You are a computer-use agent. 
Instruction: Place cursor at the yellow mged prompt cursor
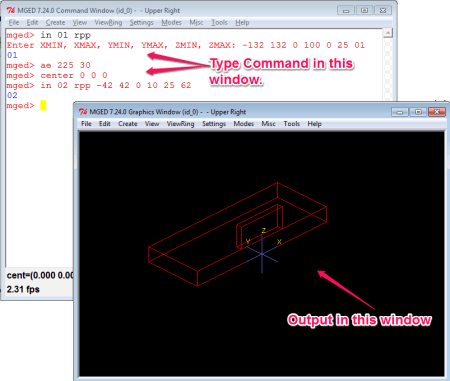pyautogui.click(x=43, y=106)
